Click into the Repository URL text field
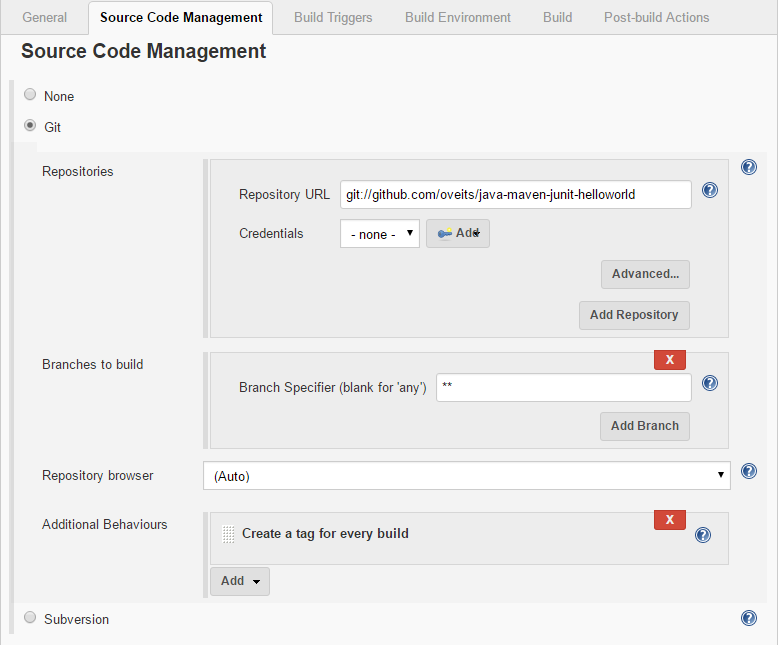778x645 pixels. click(x=515, y=194)
